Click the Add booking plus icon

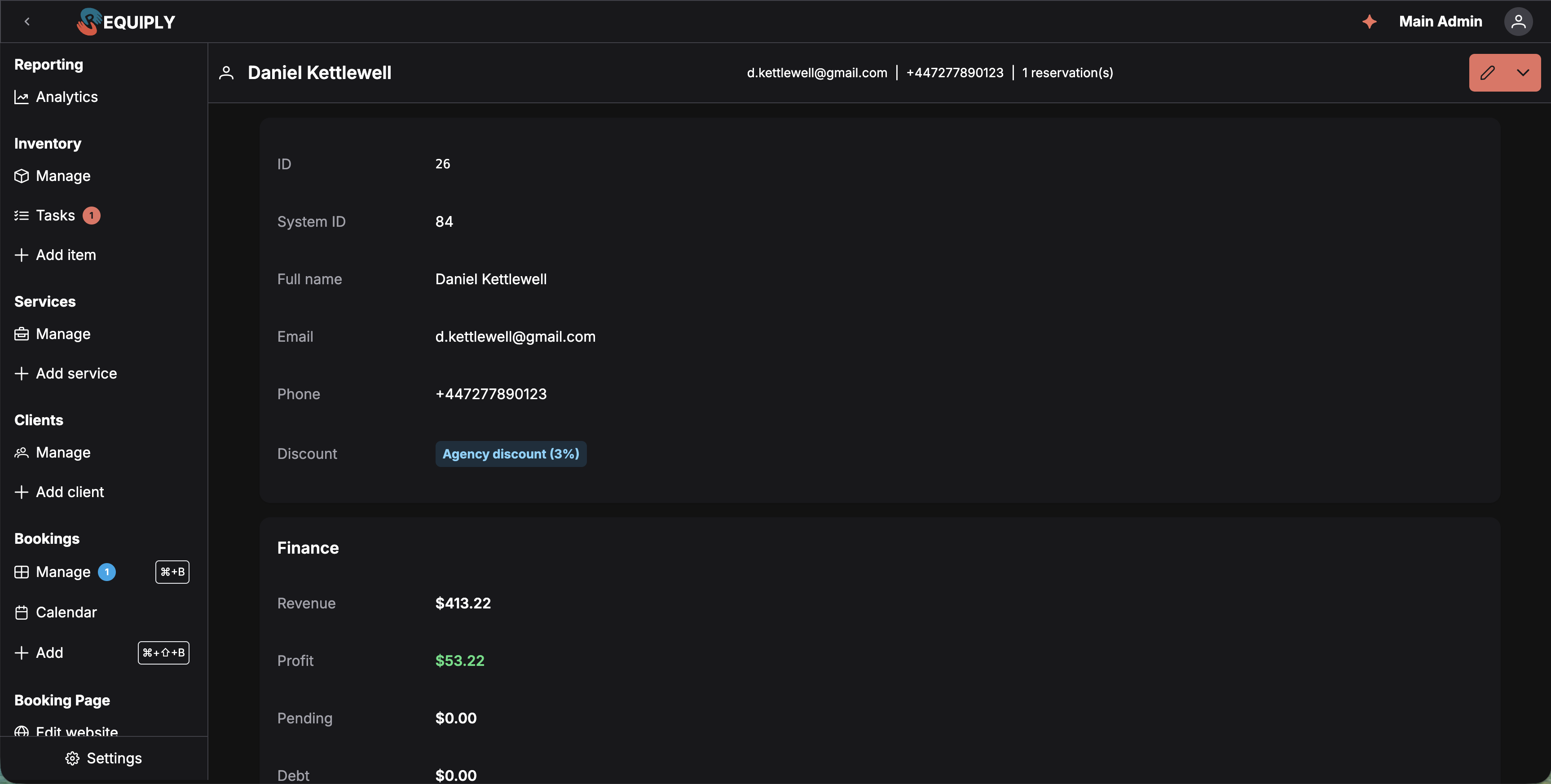[x=22, y=653]
